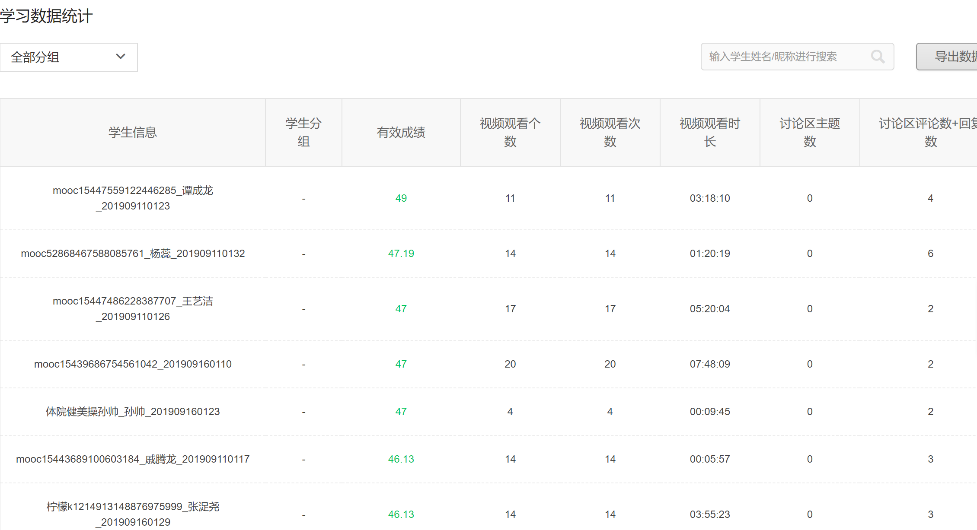This screenshot has height=530, width=977.
Task: Click the search magnifier icon
Action: click(x=878, y=57)
